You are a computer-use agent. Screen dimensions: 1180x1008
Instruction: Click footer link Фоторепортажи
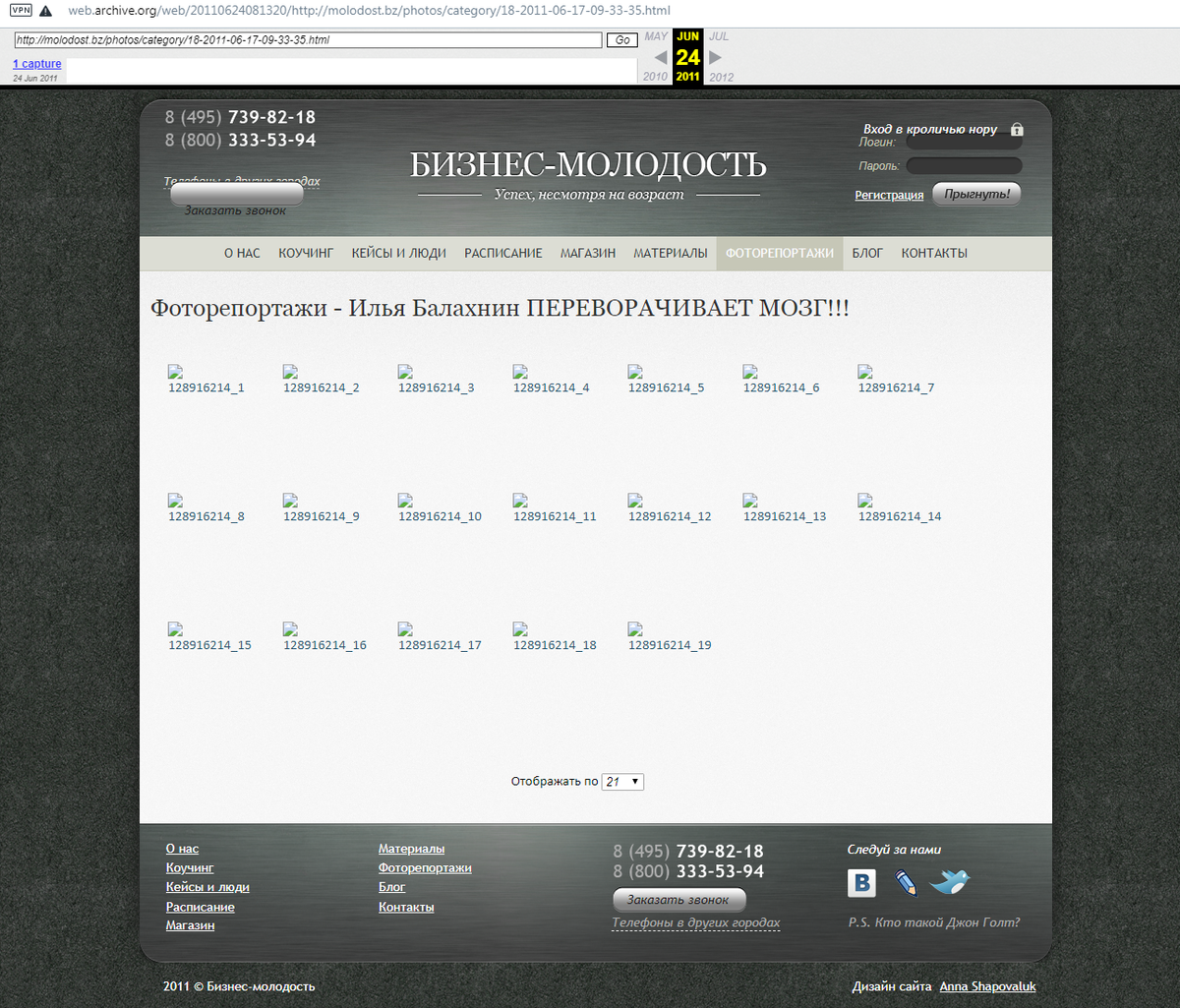pos(425,868)
